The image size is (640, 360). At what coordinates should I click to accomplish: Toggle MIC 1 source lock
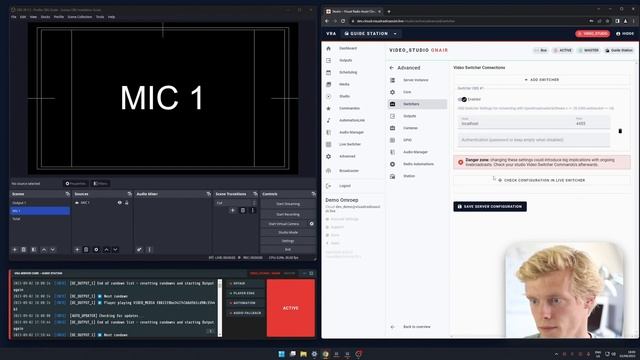127,202
